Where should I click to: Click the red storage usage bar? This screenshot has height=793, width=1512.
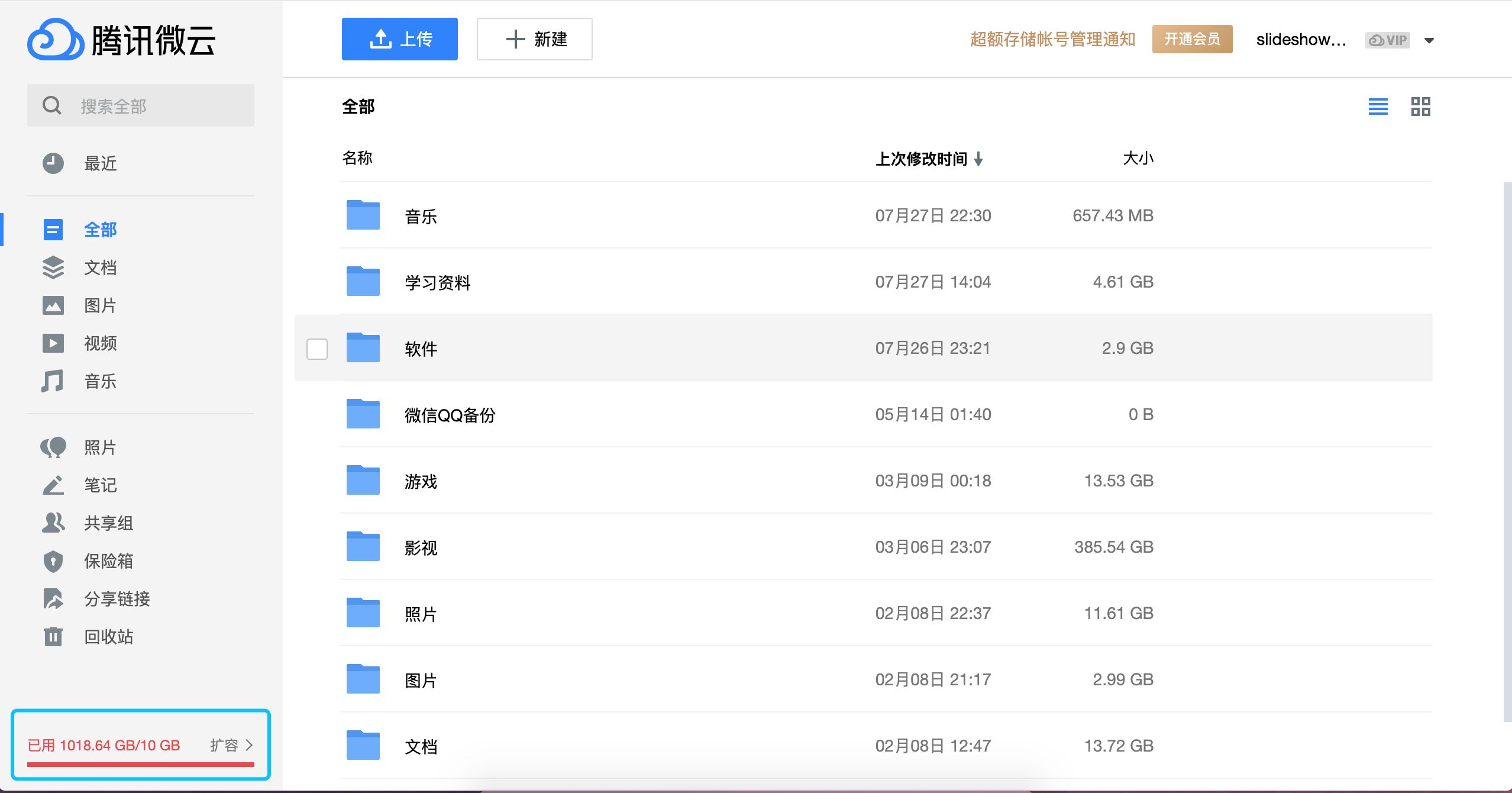[141, 765]
